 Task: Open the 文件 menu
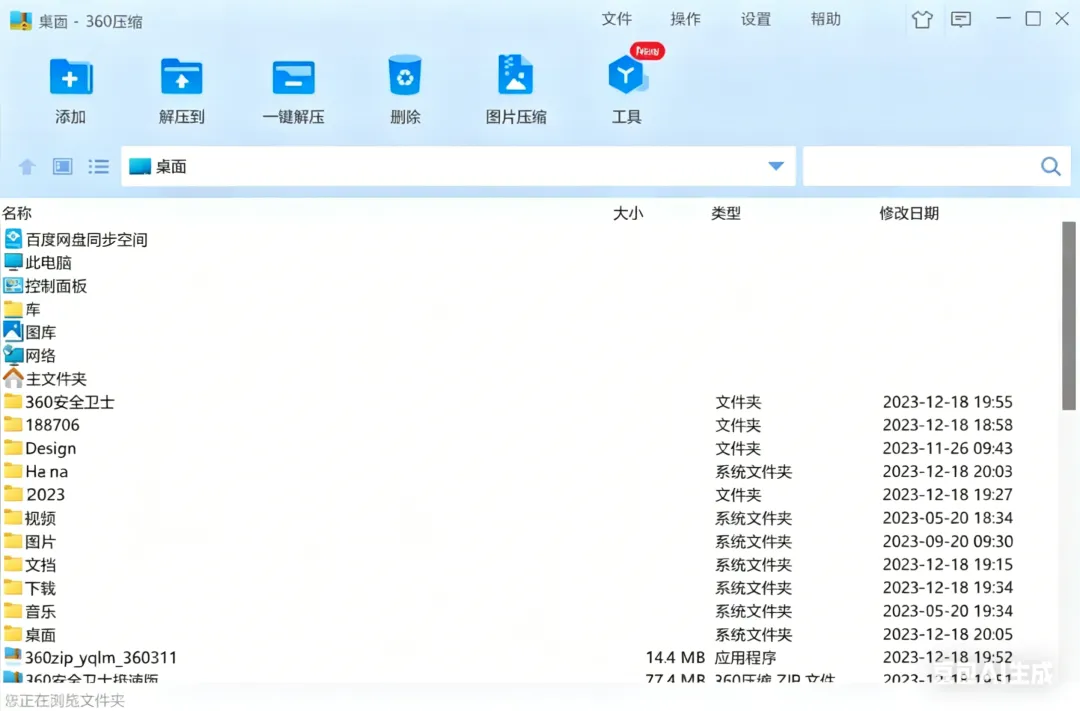pos(616,19)
